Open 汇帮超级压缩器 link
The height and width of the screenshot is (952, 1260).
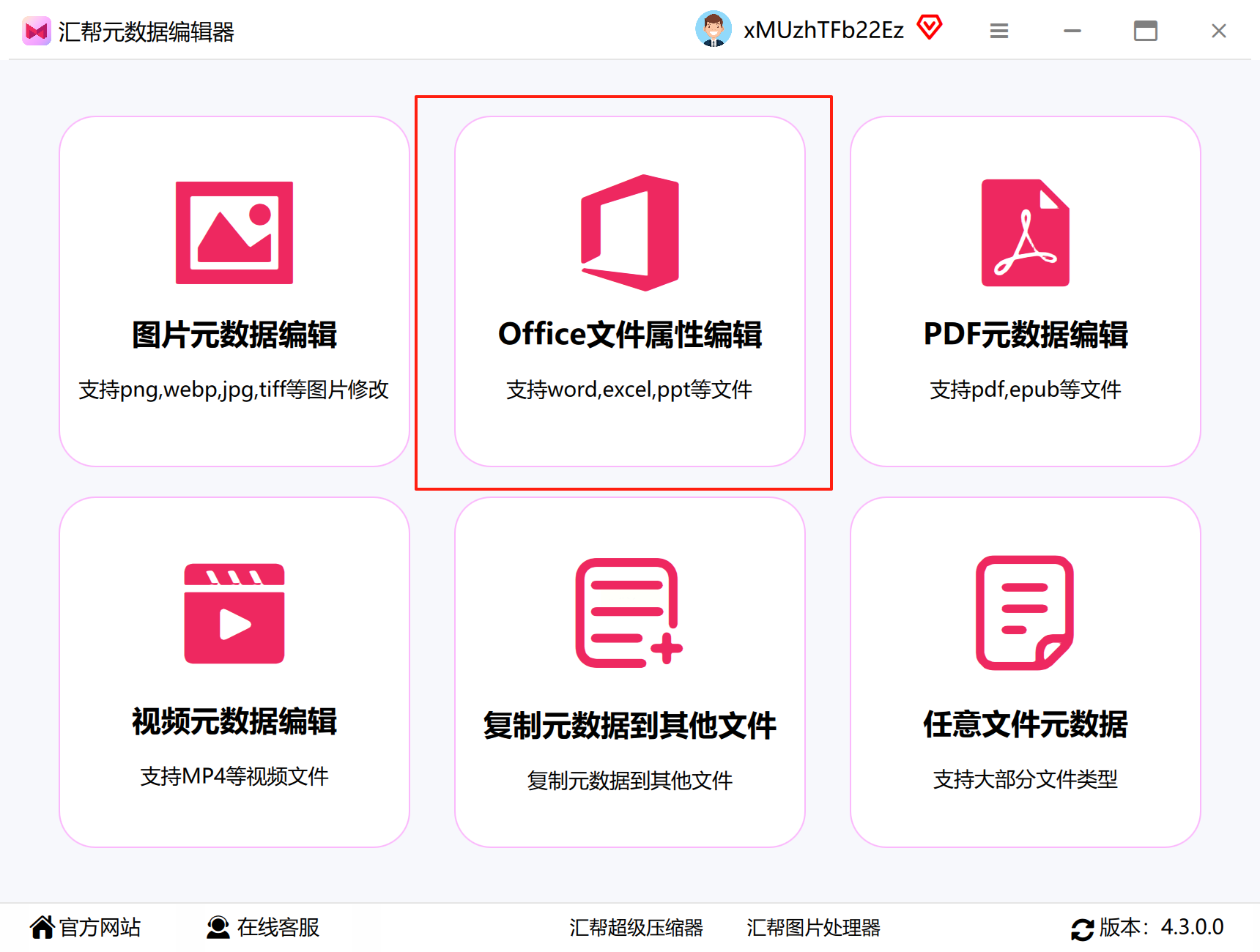point(636,928)
